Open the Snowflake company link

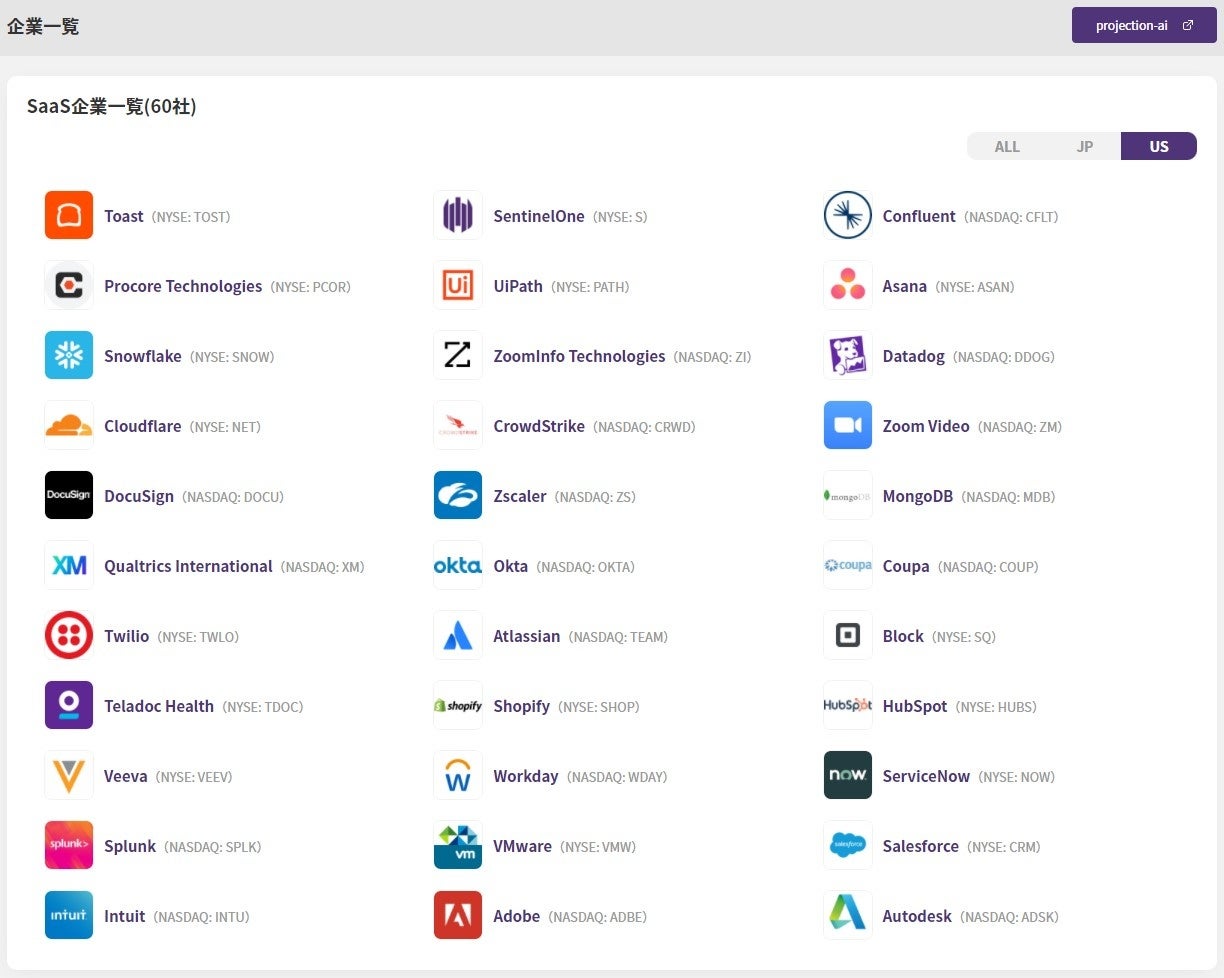pyautogui.click(x=143, y=356)
